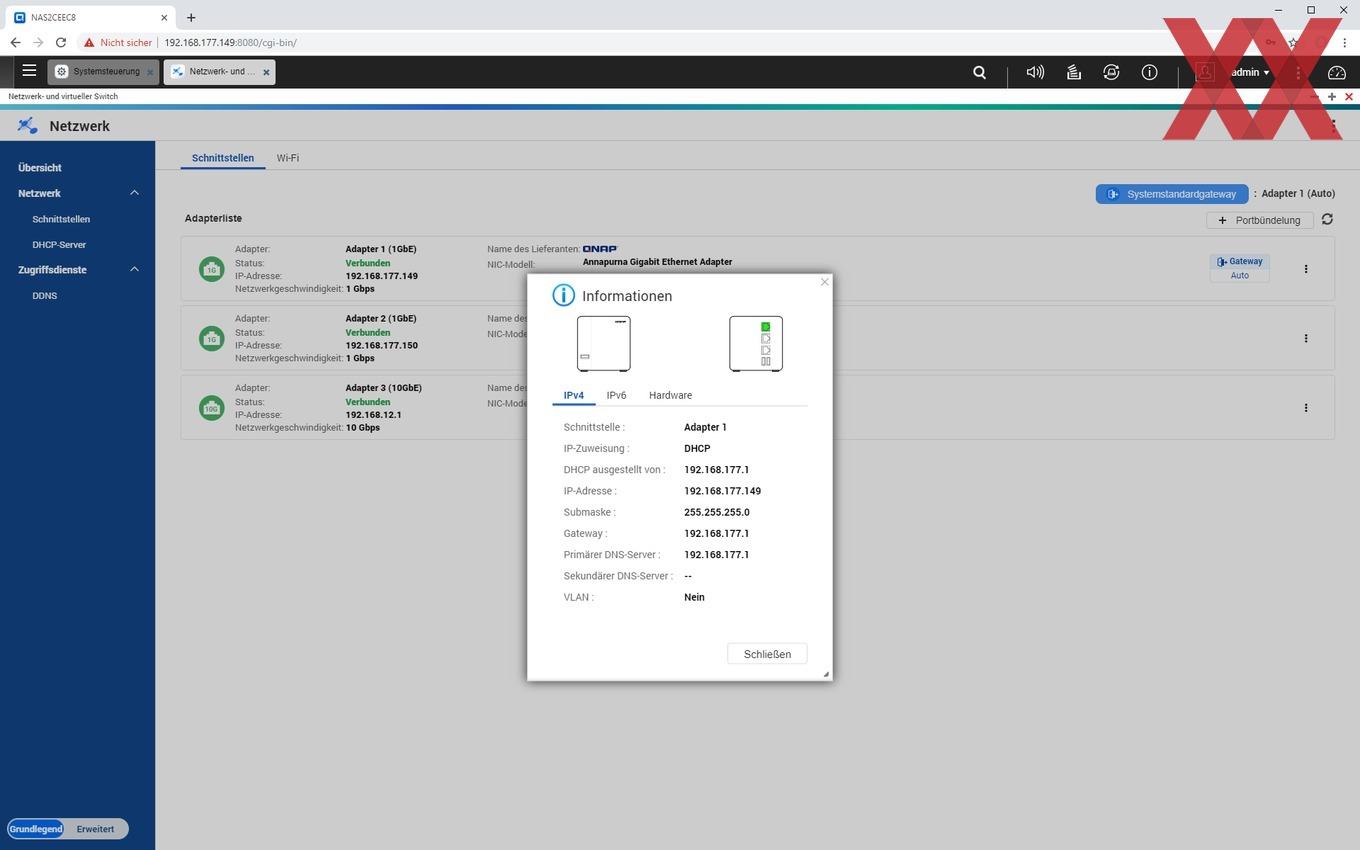This screenshot has height=850, width=1360.
Task: Click the Adapter 3 10G status icon
Action: 211,408
